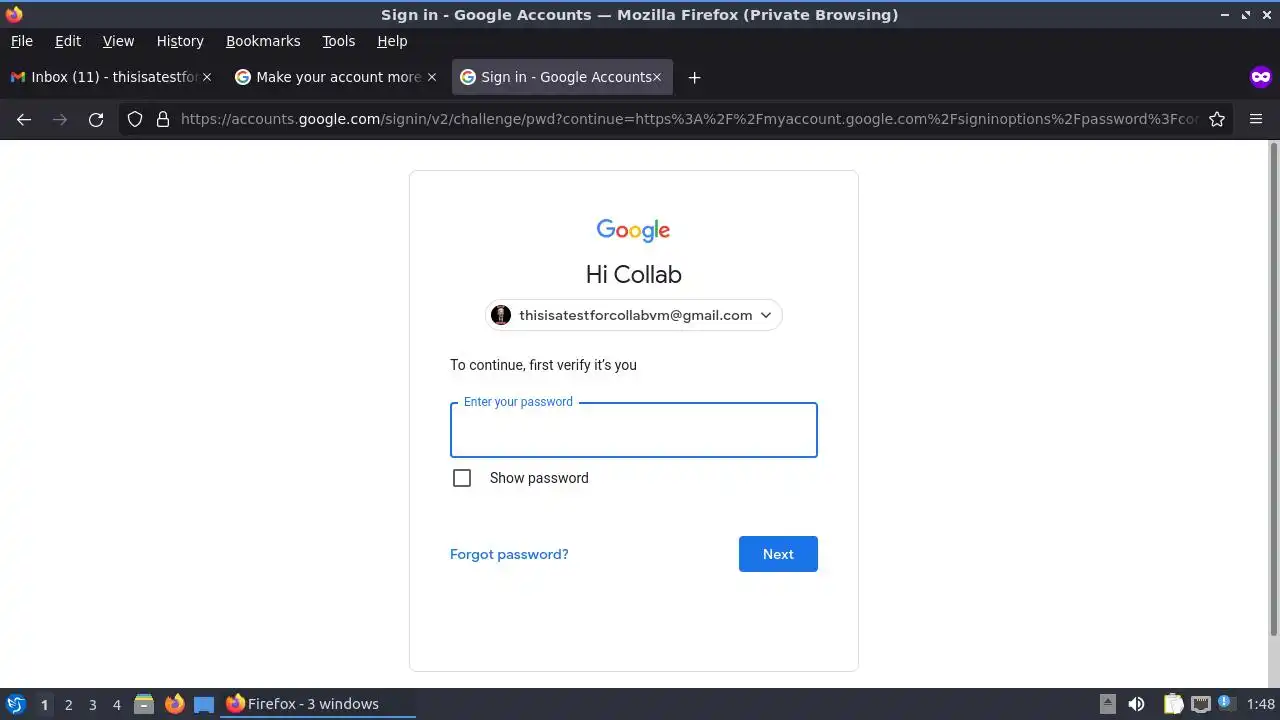Open the clipboard manager tray icon

[x=1173, y=704]
